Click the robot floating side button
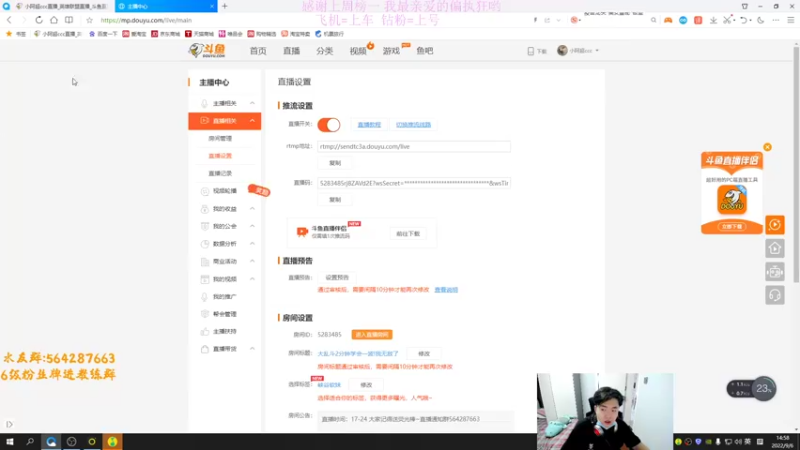Image resolution: width=800 pixels, height=450 pixels. pyautogui.click(x=774, y=271)
